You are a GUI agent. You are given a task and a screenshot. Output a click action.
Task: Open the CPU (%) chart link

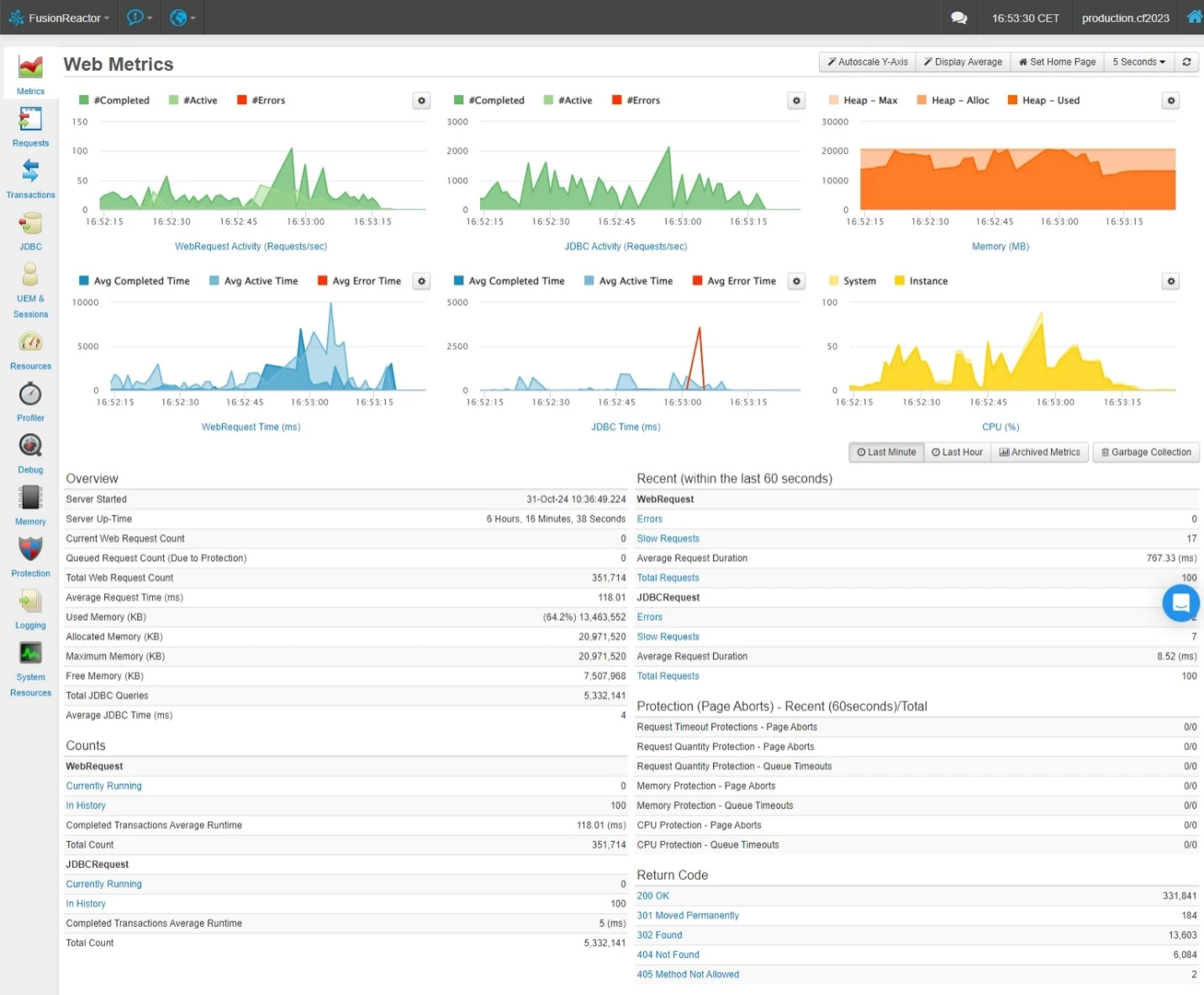coord(1001,427)
